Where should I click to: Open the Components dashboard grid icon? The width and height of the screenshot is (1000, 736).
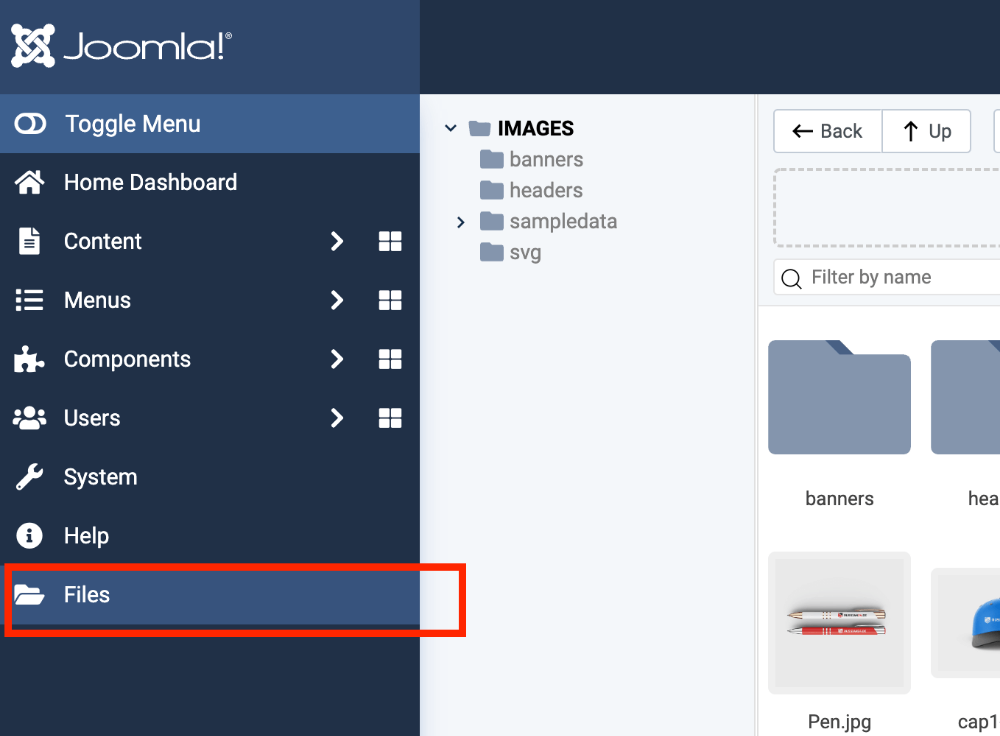coord(390,360)
